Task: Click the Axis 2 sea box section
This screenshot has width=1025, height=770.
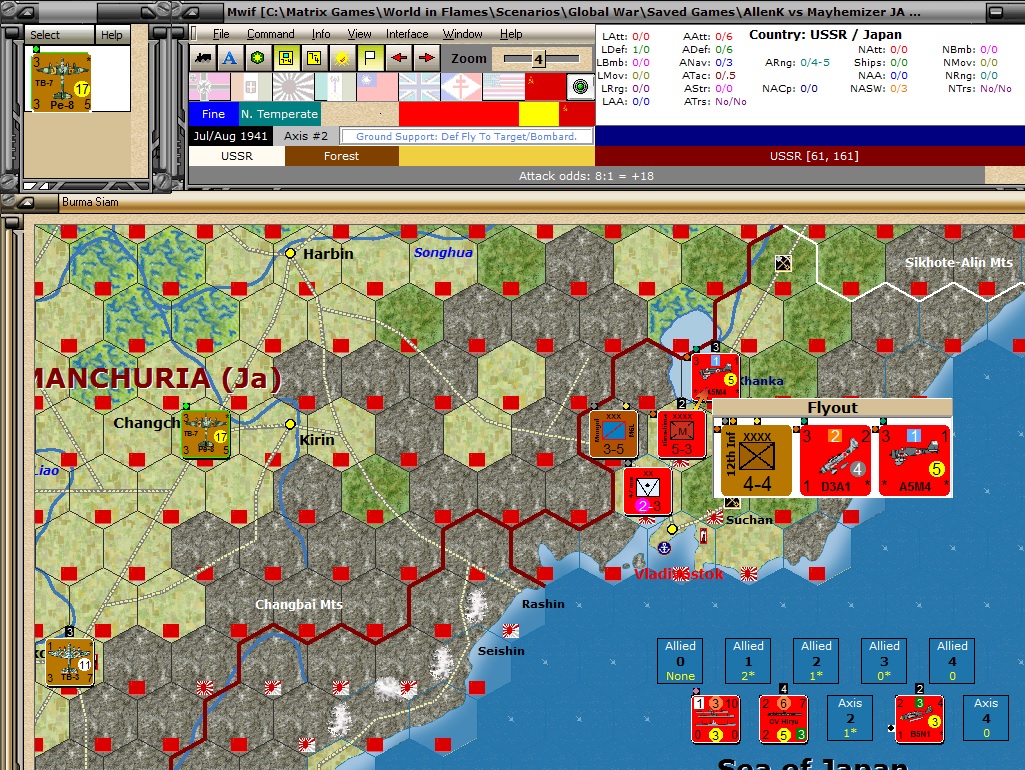Action: 850,718
